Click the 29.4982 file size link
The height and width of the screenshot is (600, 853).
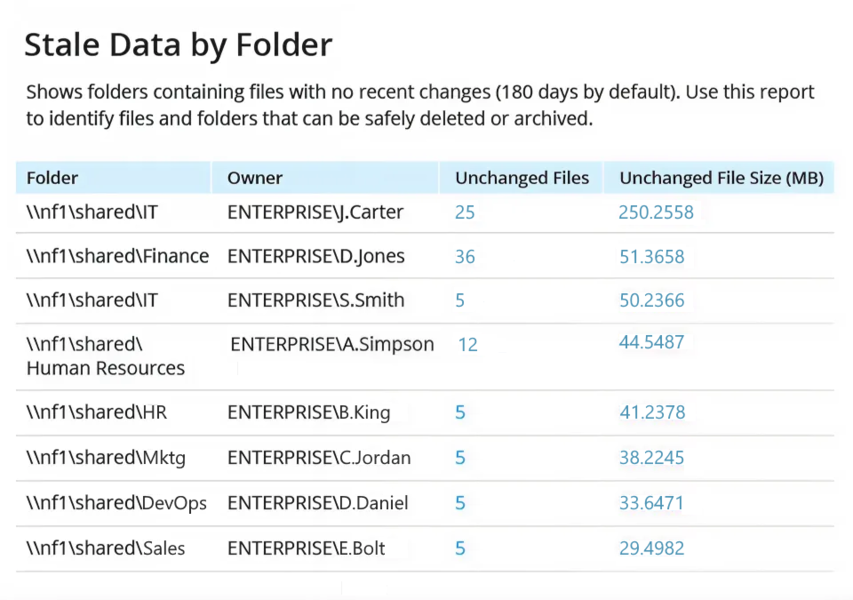(651, 548)
